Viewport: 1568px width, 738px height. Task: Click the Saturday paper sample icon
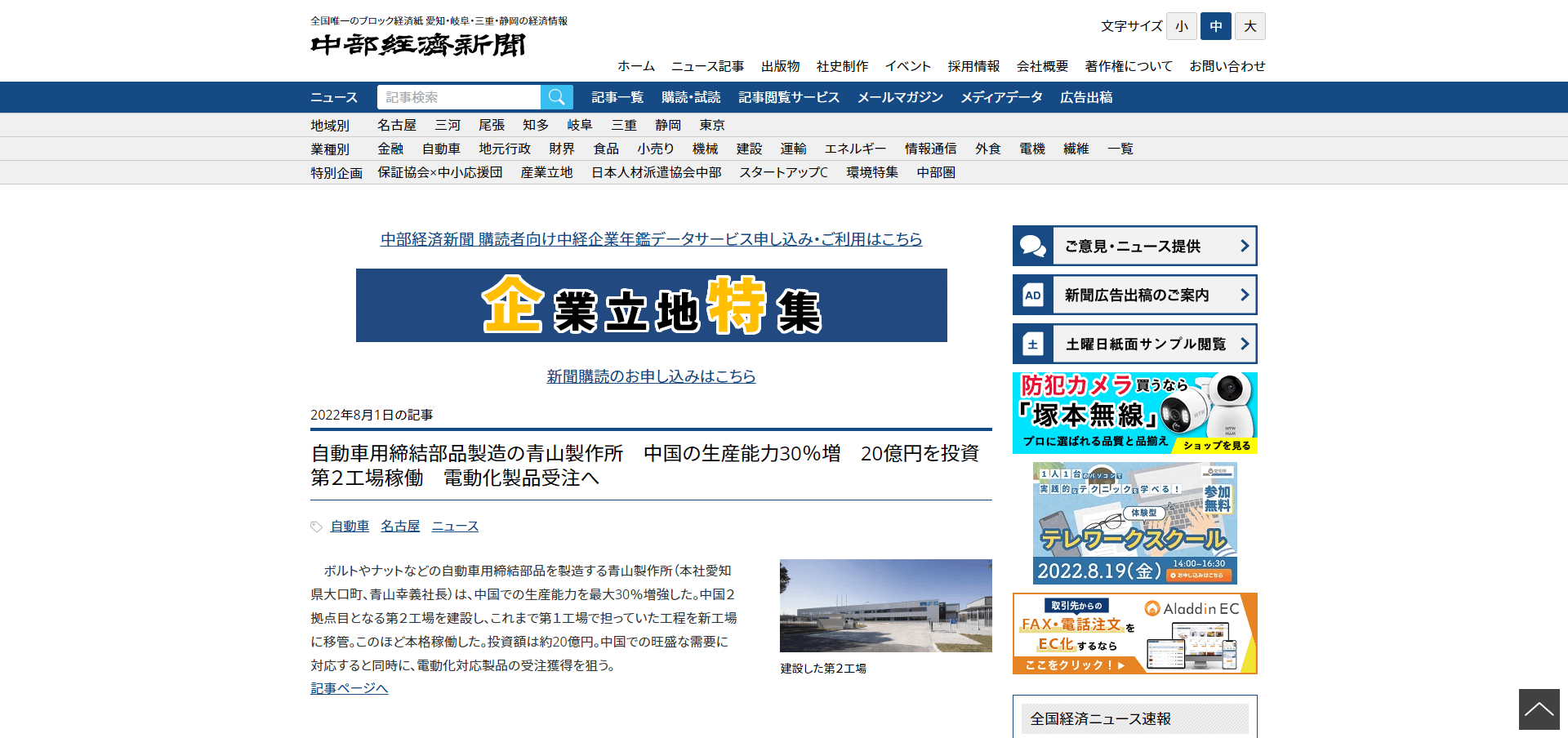pyautogui.click(x=1032, y=344)
